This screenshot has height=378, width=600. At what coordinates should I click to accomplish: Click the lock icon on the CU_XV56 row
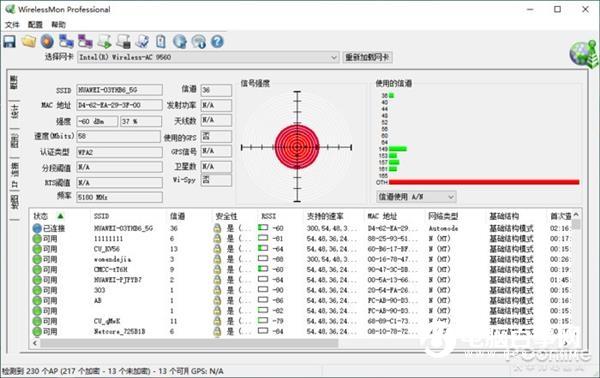[217, 249]
